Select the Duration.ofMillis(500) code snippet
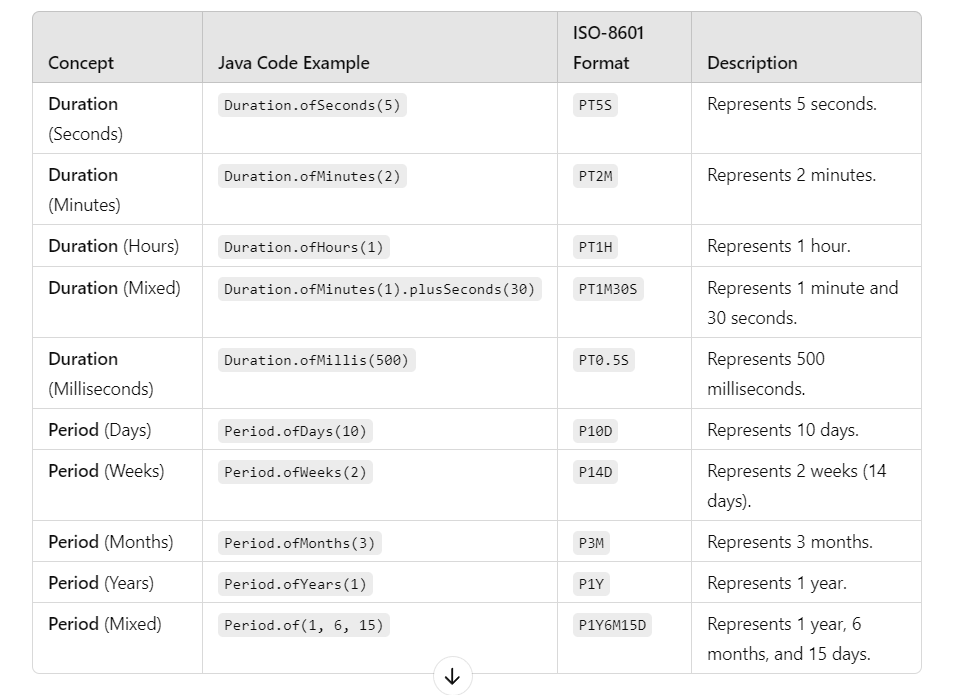This screenshot has height=697, width=976. pos(317,360)
